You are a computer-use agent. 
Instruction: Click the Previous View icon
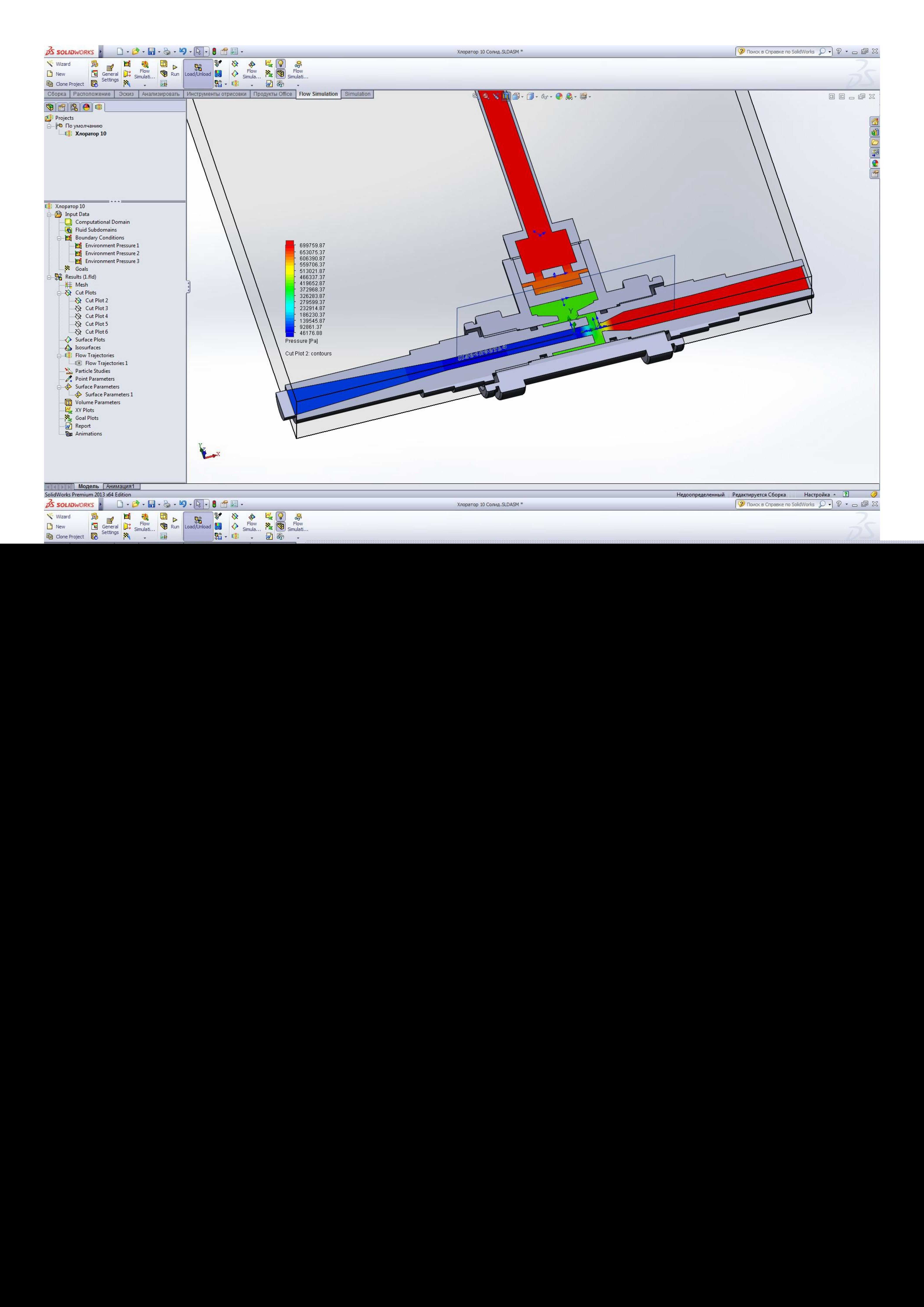click(x=496, y=96)
